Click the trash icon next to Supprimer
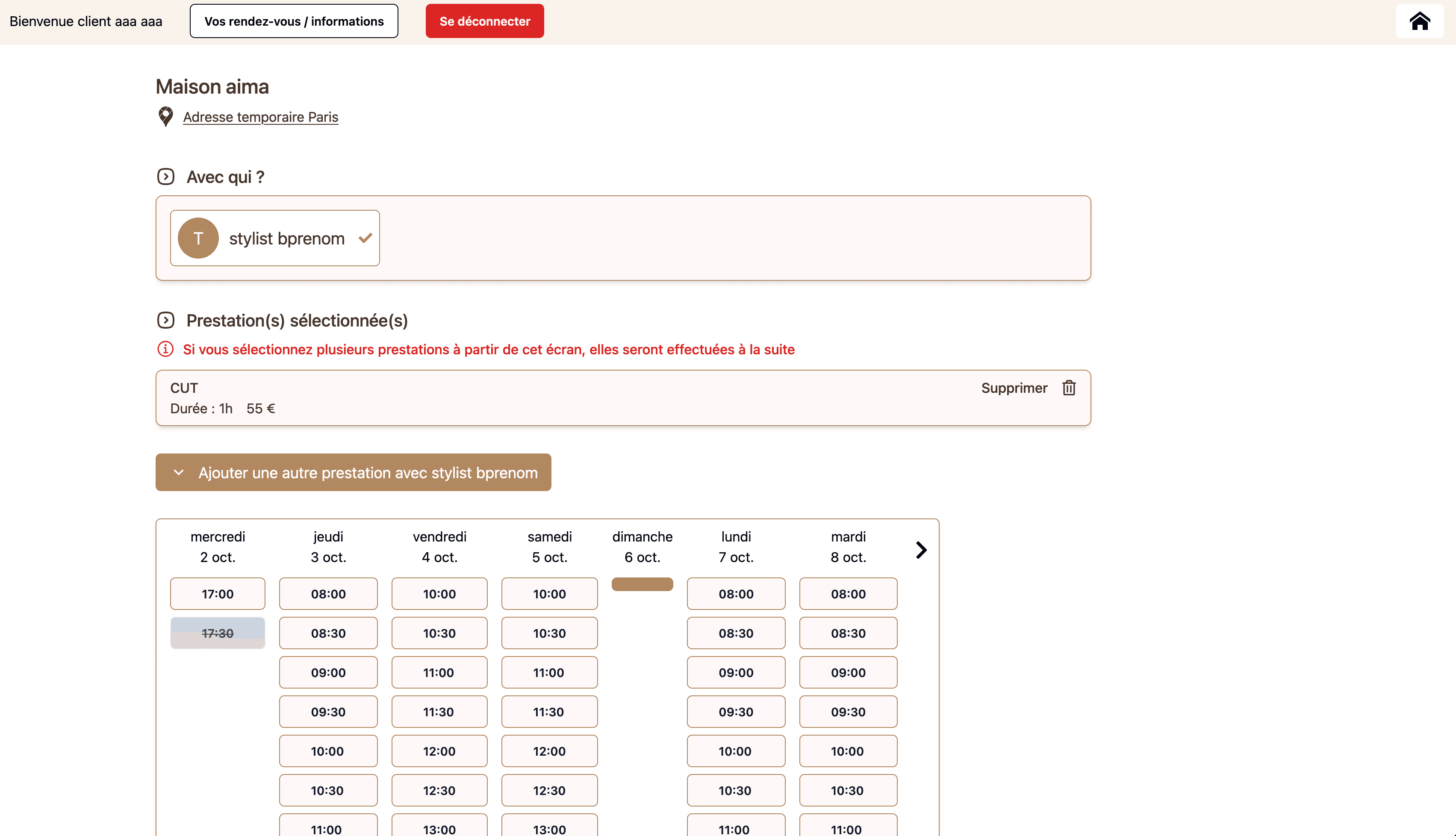 [1068, 388]
